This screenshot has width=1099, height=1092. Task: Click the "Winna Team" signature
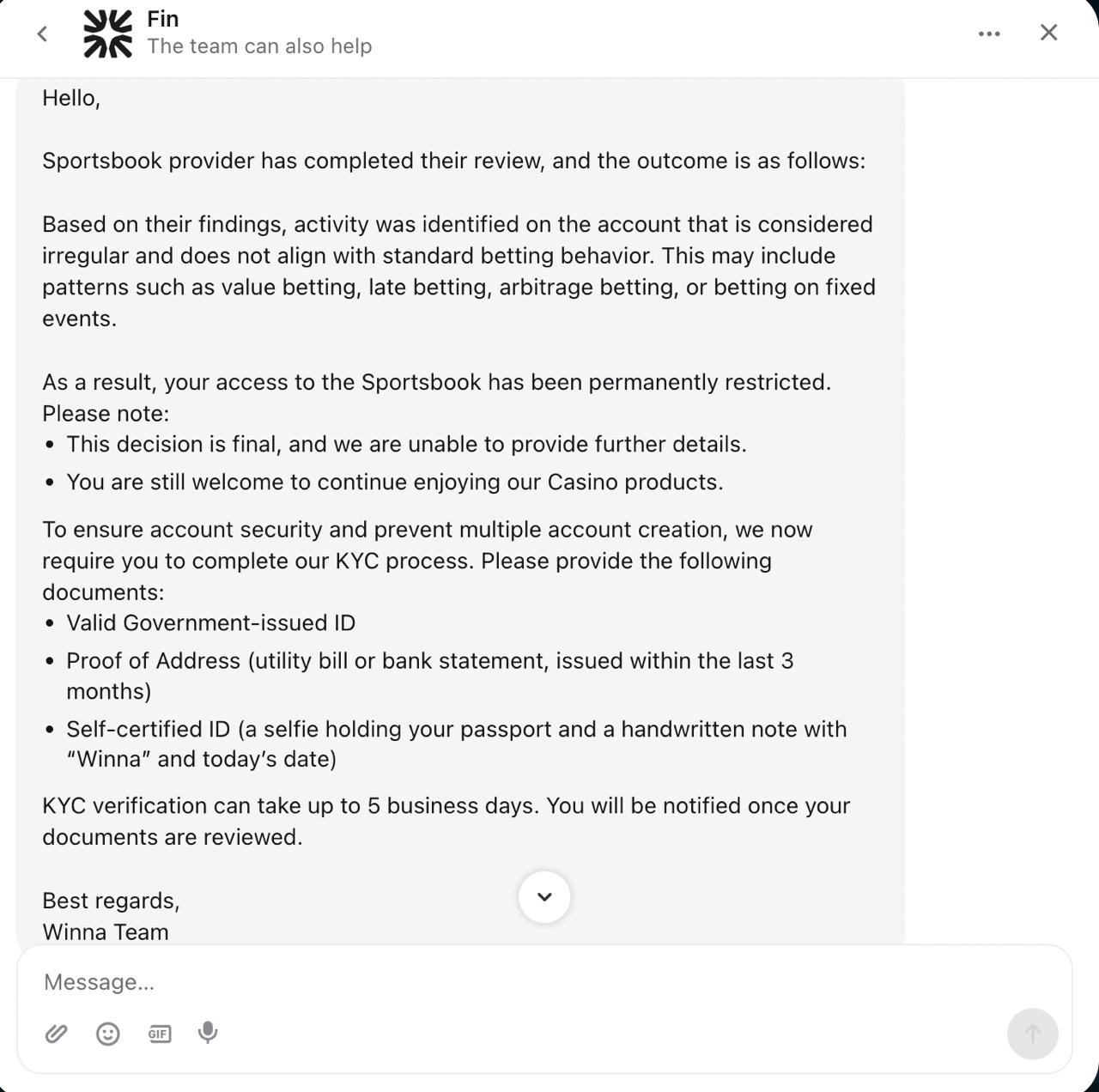pos(106,931)
